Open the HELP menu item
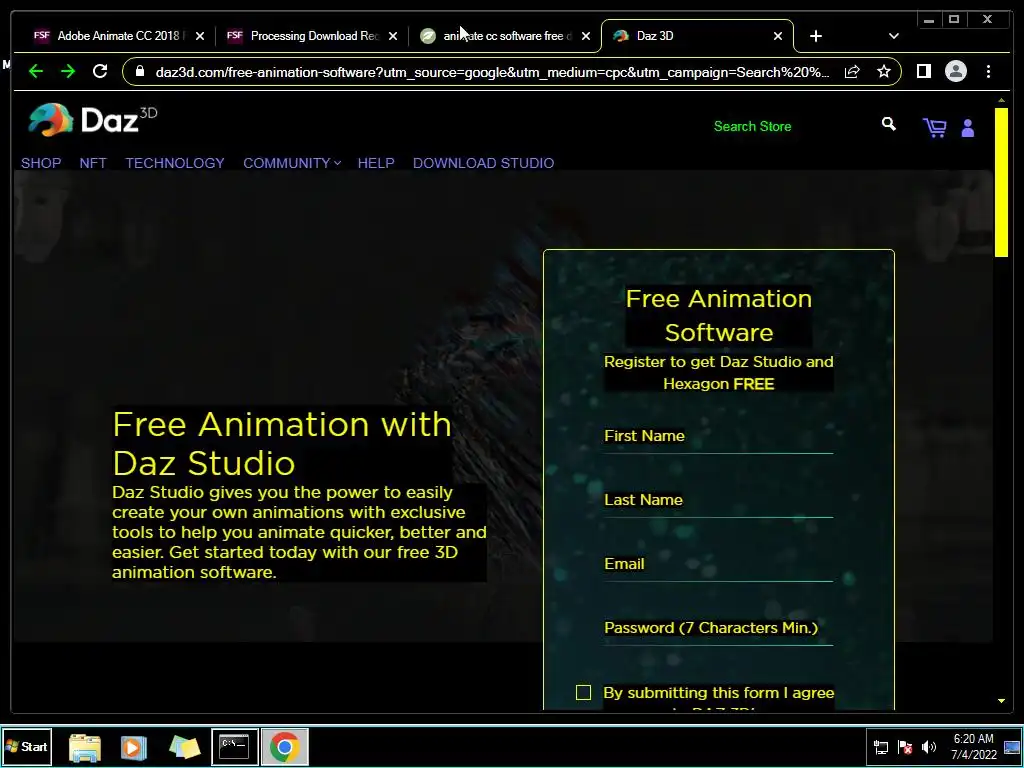The height and width of the screenshot is (768, 1024). pyautogui.click(x=376, y=163)
